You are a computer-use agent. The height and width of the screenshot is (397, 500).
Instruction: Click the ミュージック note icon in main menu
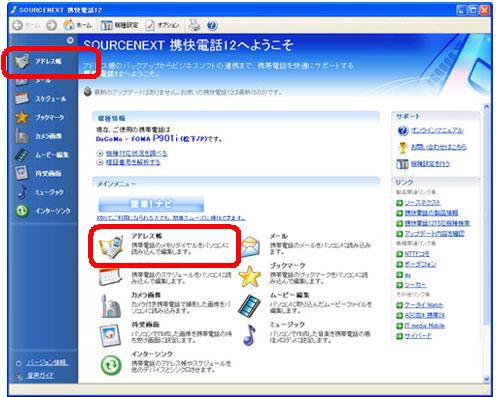[x=249, y=335]
